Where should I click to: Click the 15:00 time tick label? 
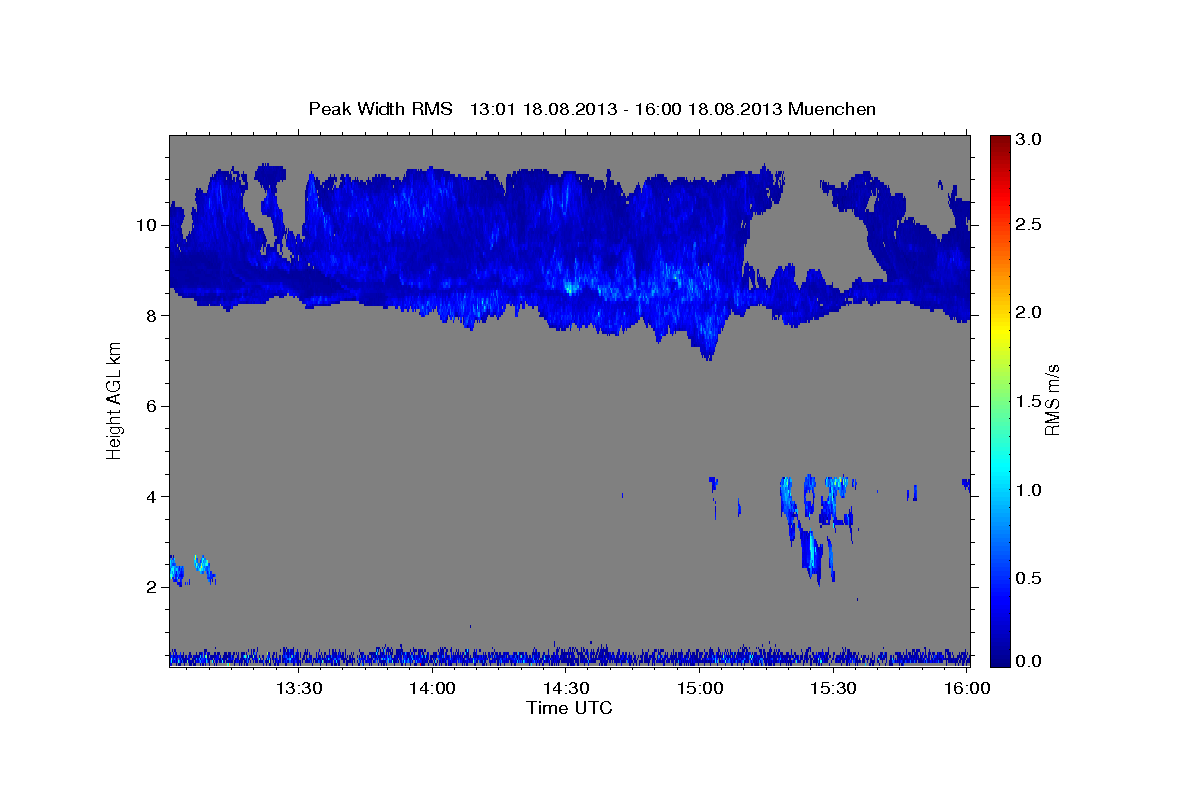pos(700,688)
